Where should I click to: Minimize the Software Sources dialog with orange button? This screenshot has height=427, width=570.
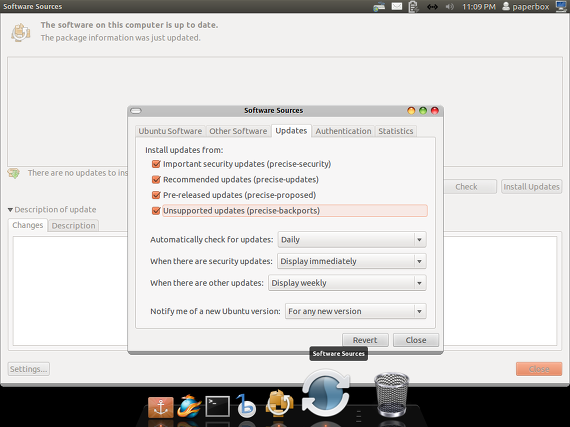411,110
